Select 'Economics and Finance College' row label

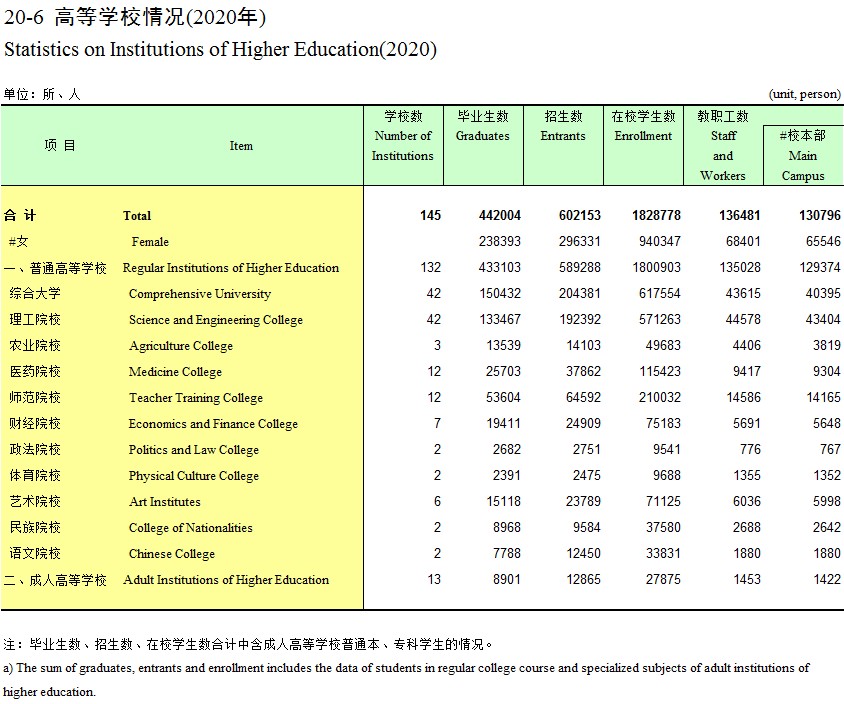point(213,424)
